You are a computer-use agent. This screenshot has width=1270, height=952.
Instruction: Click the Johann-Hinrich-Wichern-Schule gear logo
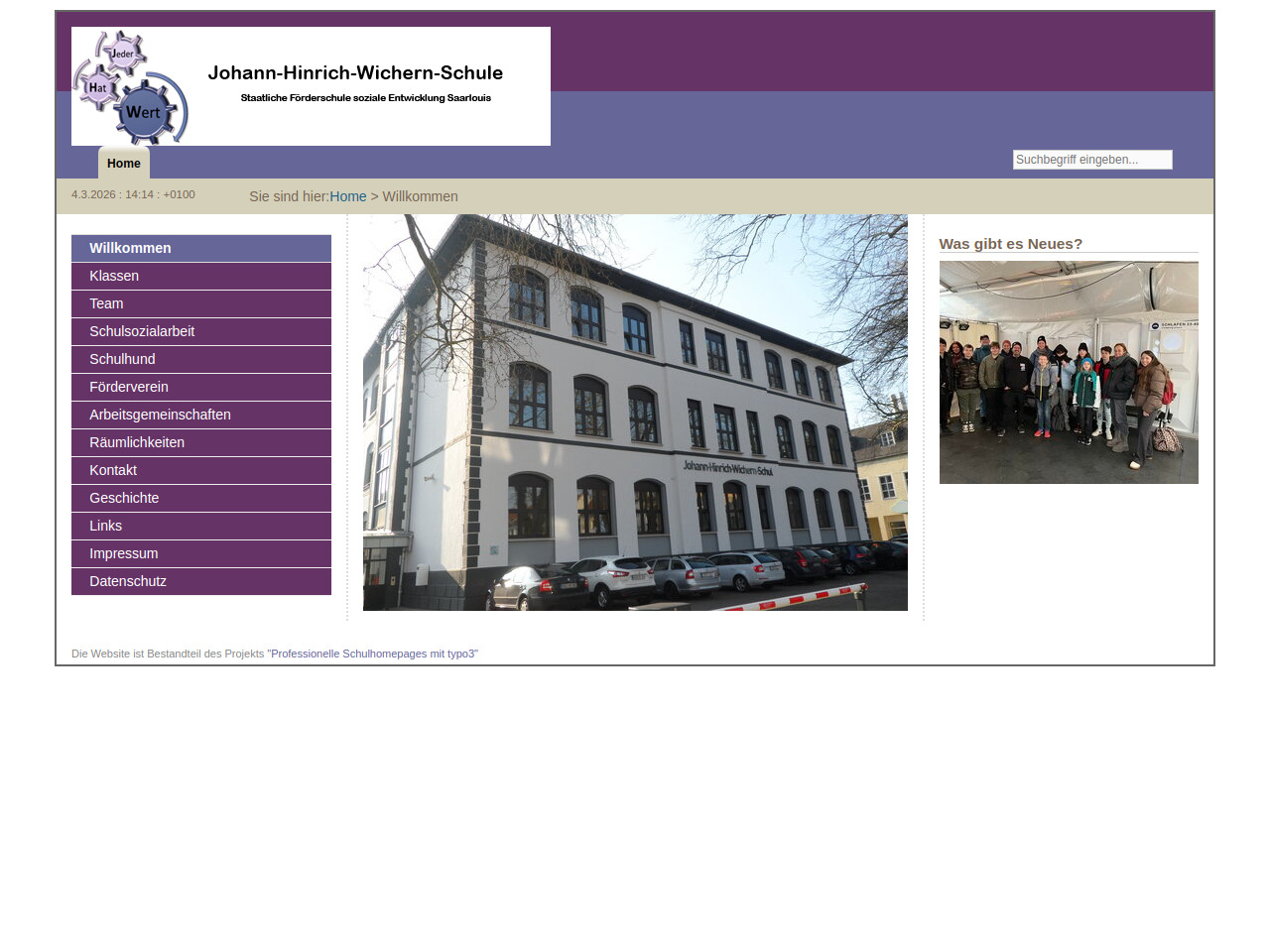[130, 86]
